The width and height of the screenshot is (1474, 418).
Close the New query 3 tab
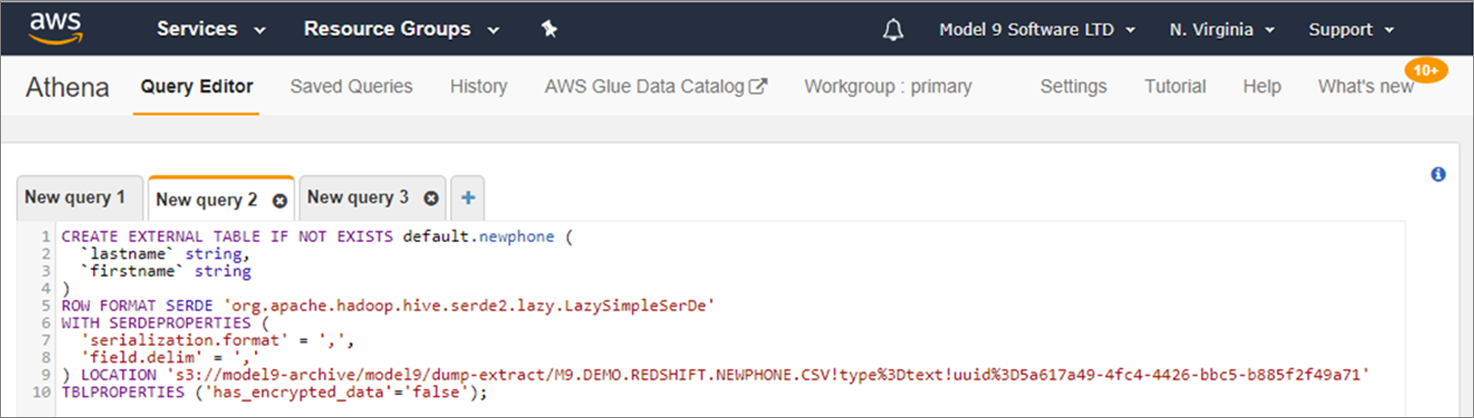tap(431, 198)
